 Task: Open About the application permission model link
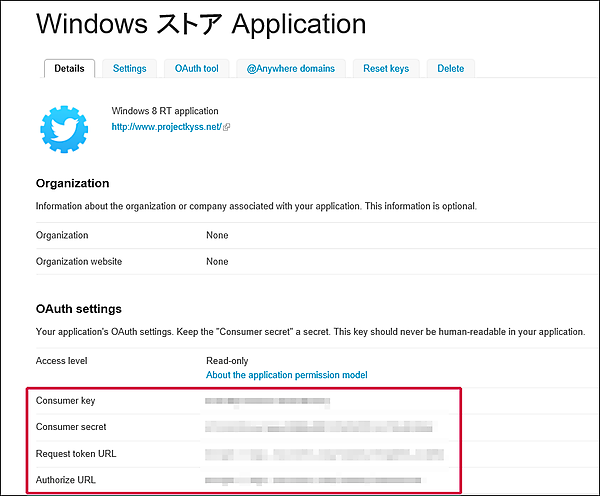point(287,375)
